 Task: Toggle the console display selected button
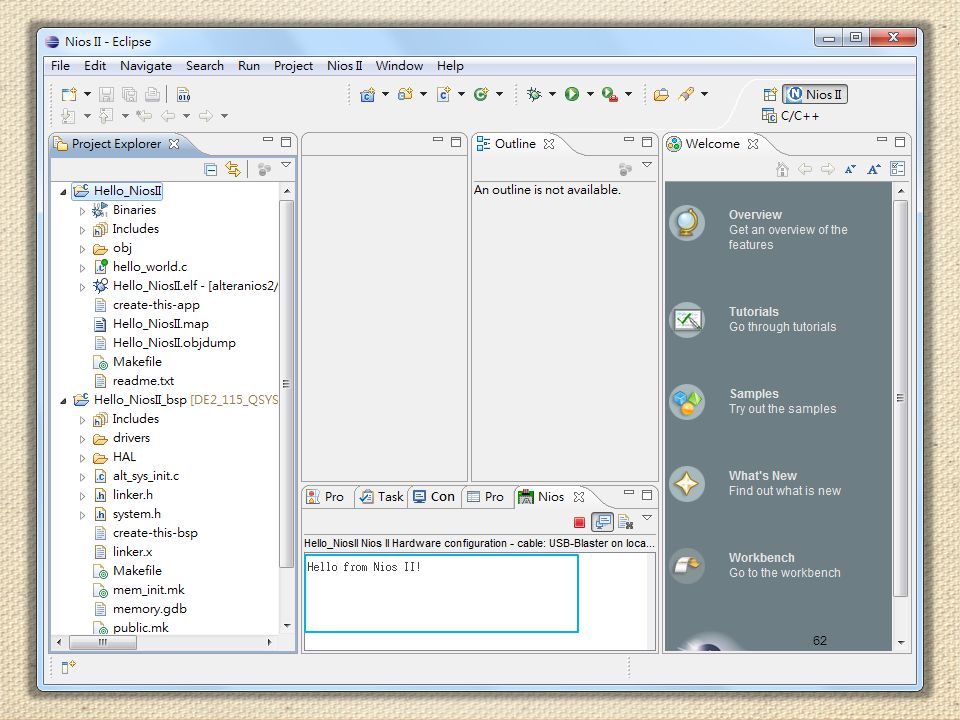coord(602,522)
